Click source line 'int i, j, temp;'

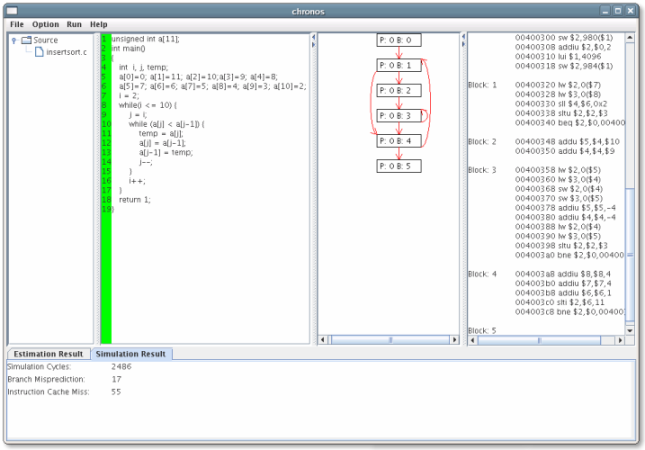tap(144, 67)
